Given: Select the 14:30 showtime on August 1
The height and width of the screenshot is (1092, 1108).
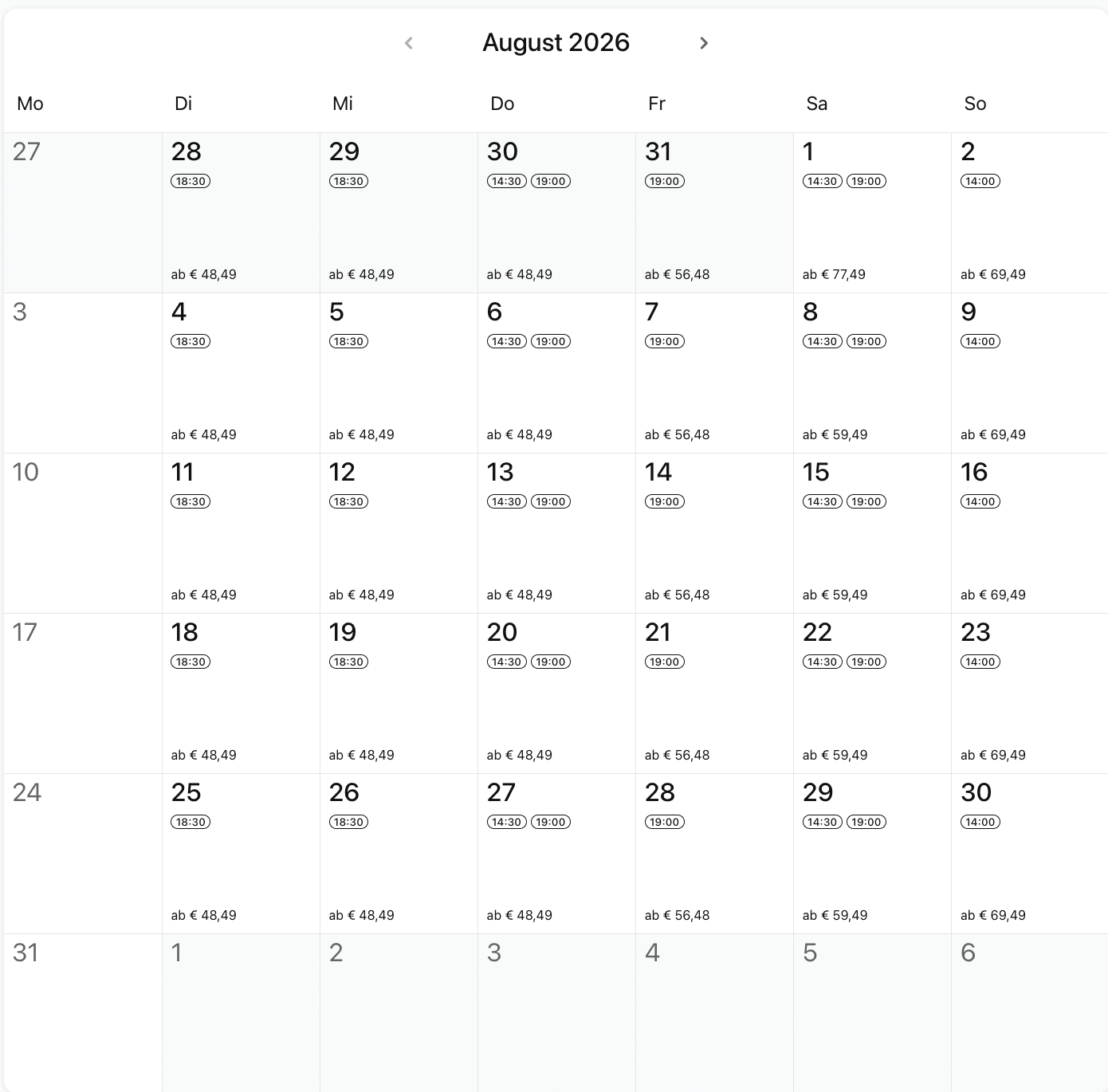Looking at the screenshot, I should (822, 181).
